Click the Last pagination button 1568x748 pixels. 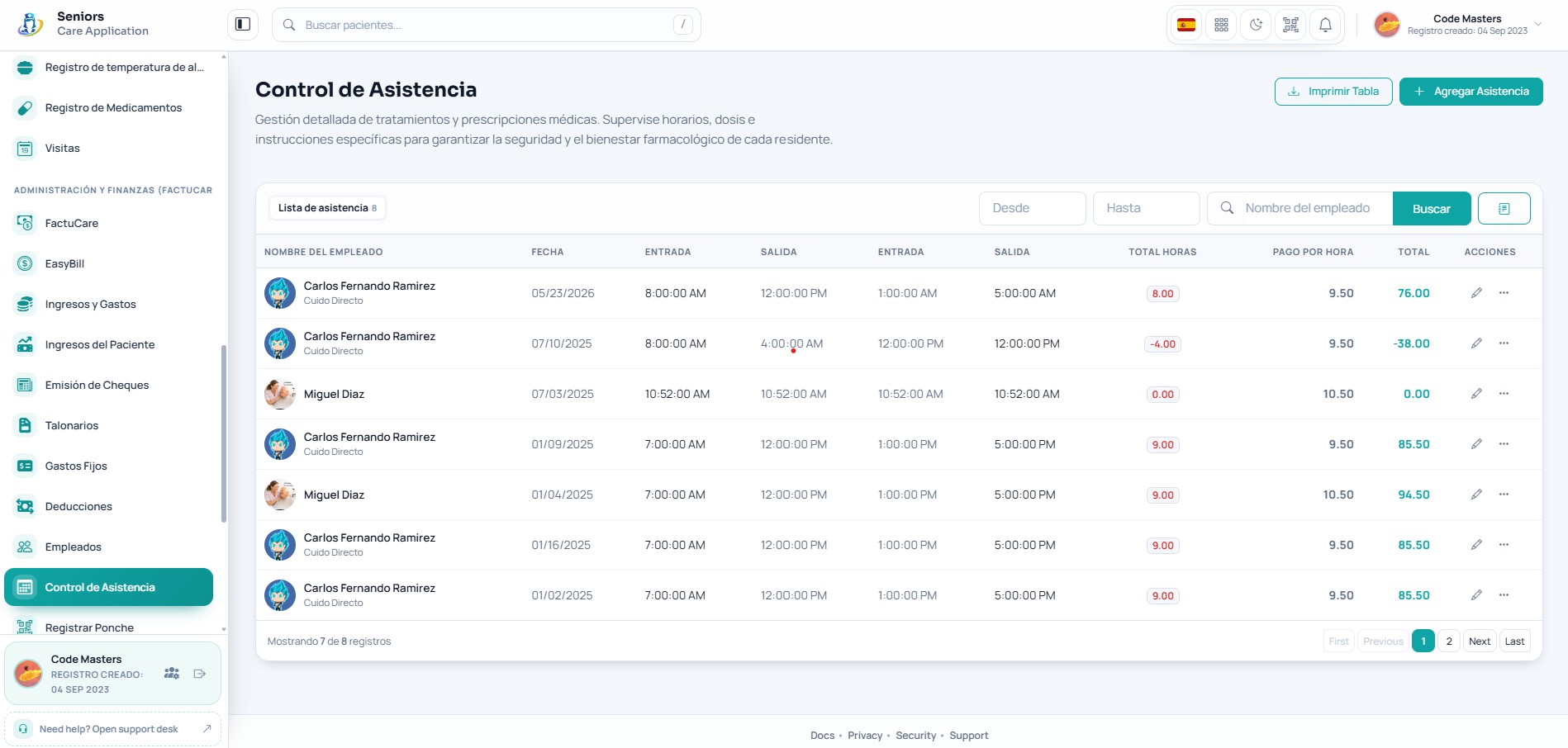(1514, 641)
